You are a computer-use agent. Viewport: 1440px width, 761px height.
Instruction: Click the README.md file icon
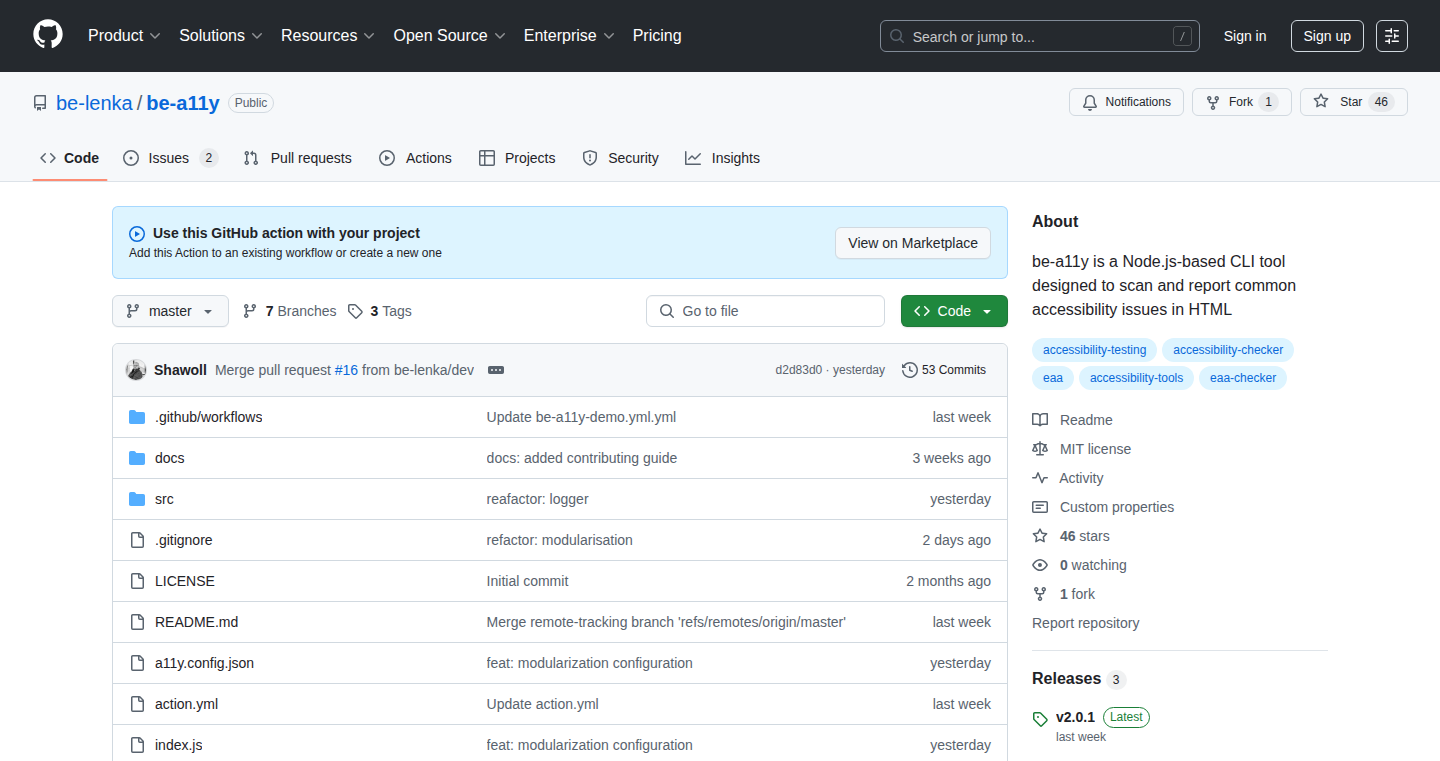click(137, 622)
